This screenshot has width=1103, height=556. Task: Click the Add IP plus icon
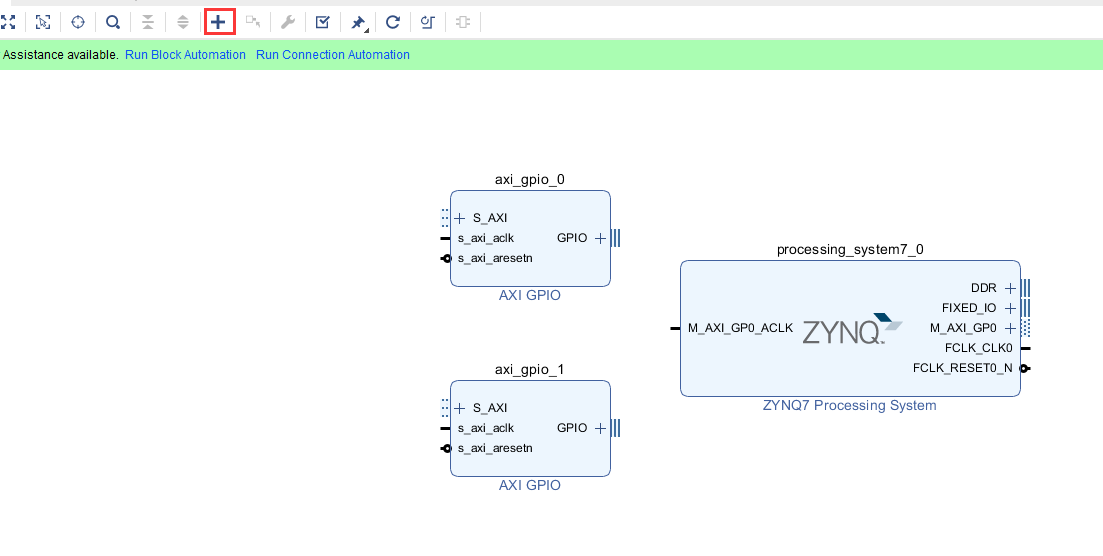click(219, 23)
